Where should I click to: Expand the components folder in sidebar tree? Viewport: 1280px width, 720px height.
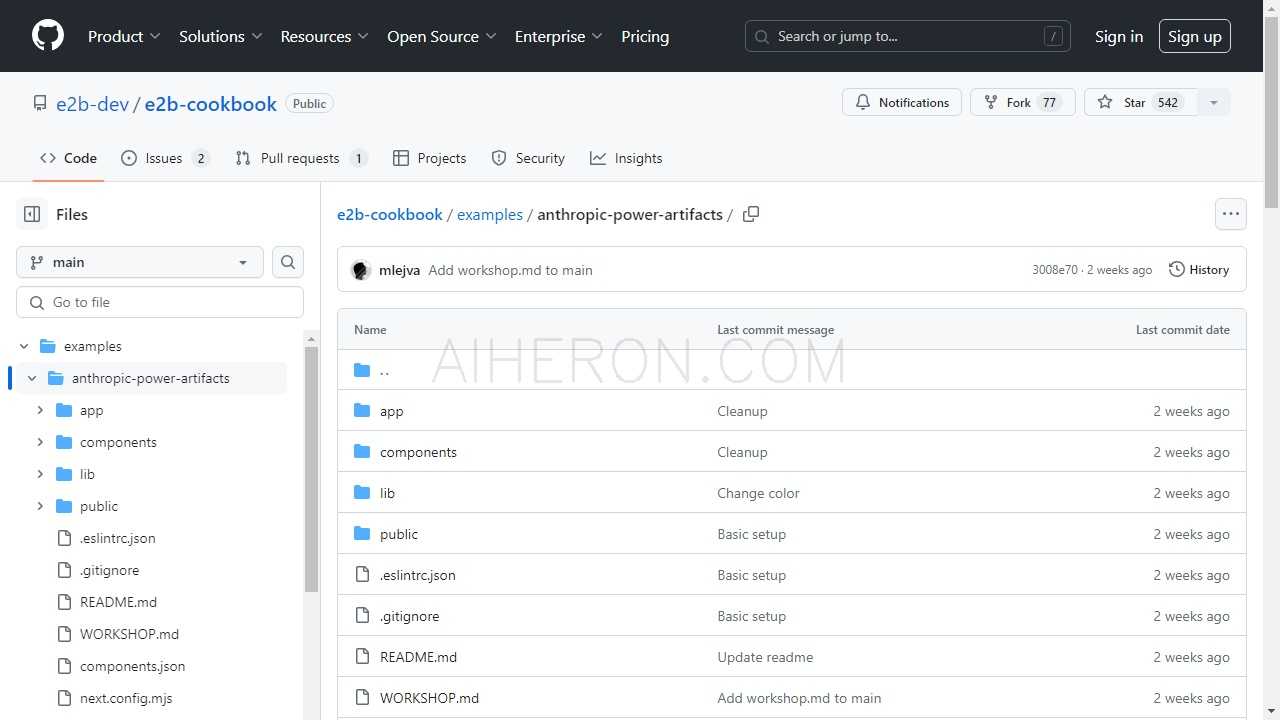40,442
